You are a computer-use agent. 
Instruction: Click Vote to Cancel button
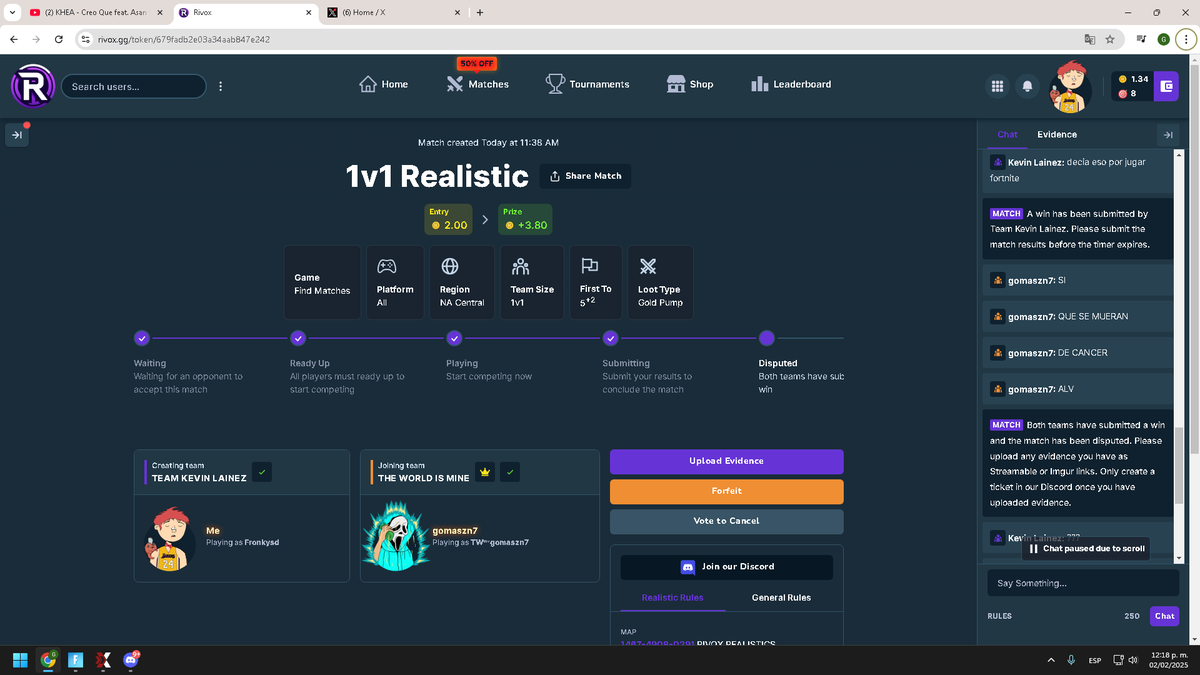[726, 521]
